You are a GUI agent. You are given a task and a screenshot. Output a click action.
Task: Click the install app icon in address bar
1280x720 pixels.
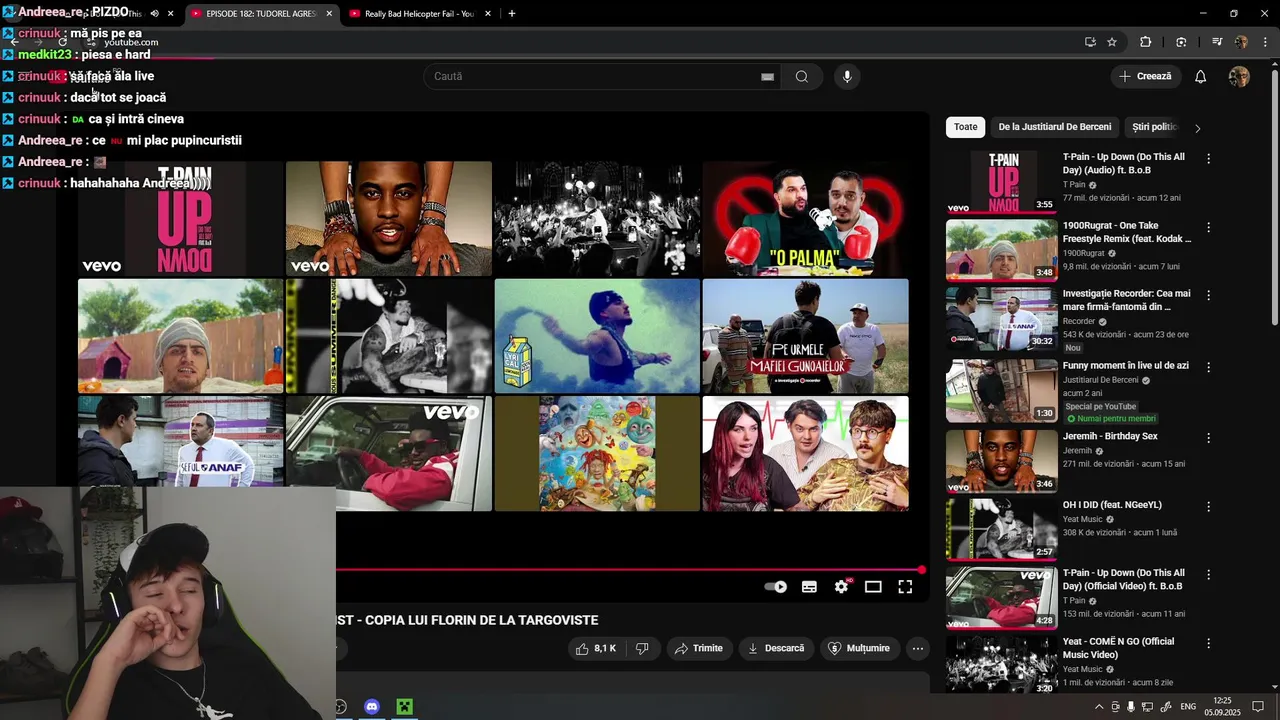(x=1090, y=42)
